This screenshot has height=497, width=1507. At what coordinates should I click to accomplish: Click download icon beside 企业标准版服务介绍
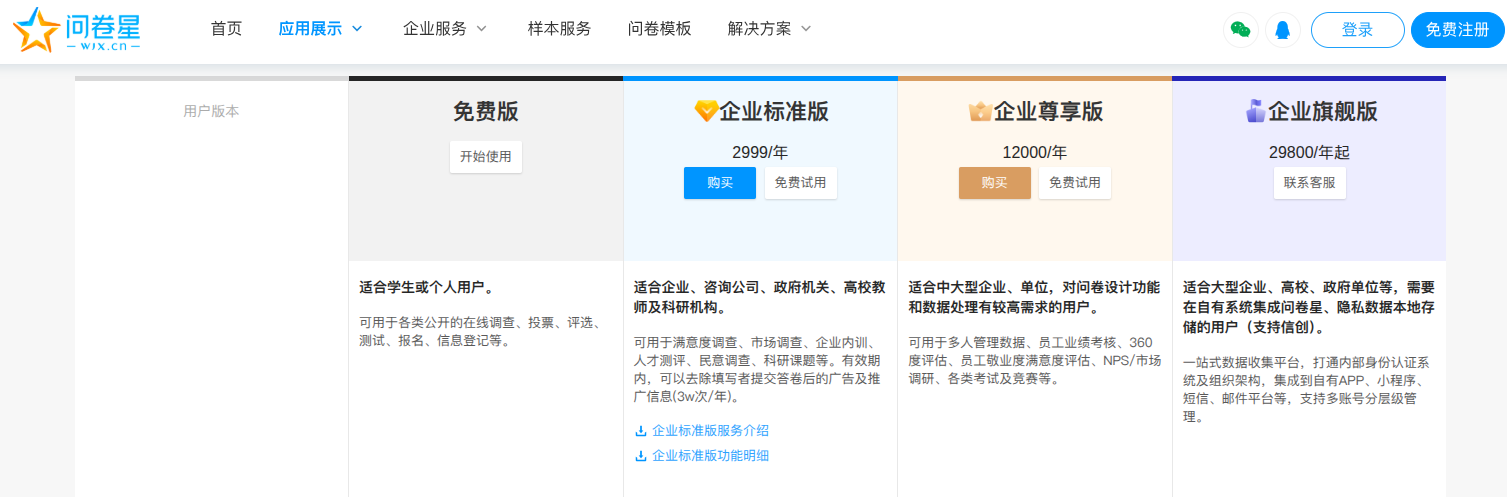[641, 431]
